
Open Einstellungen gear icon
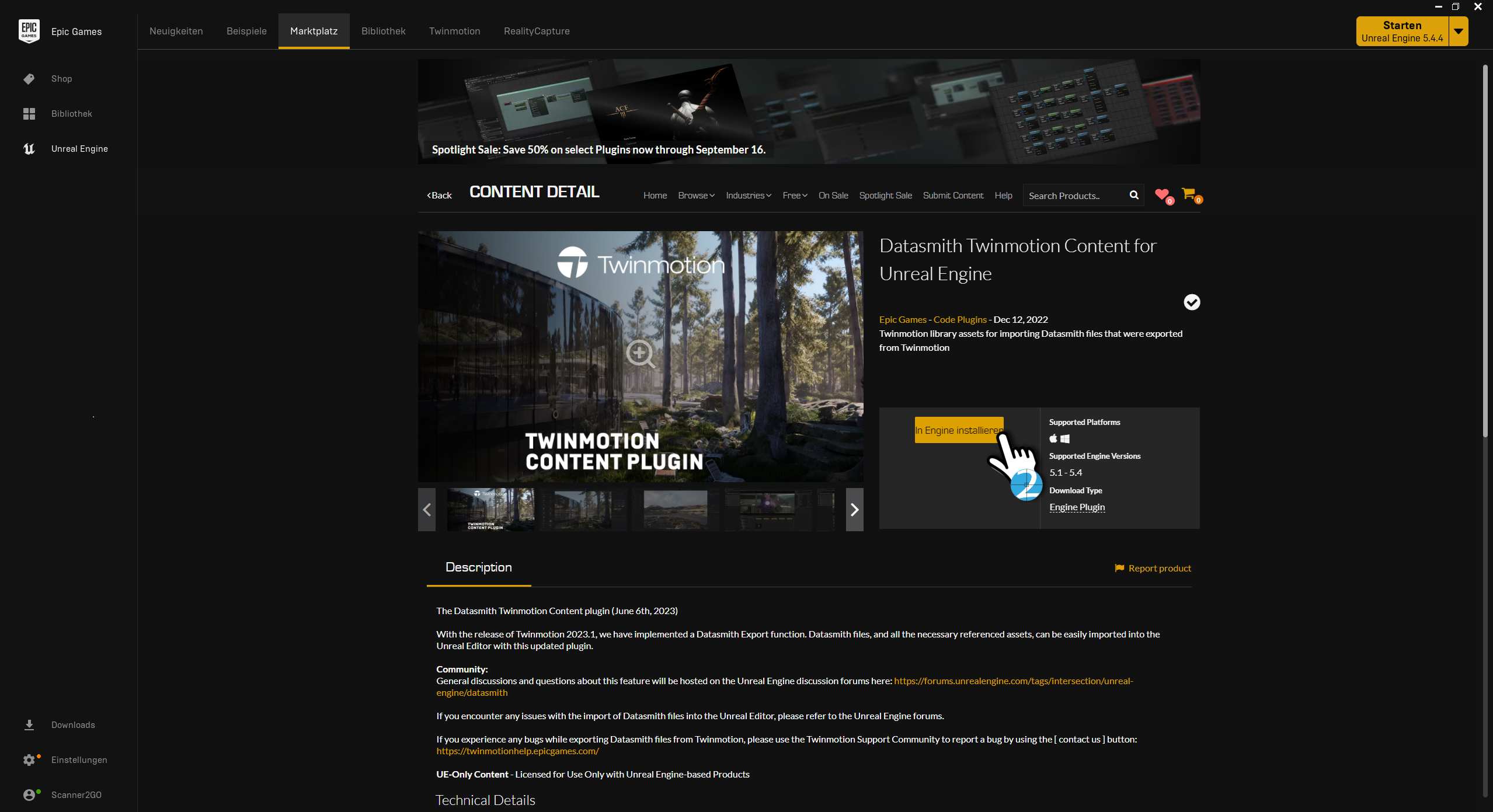[x=29, y=760]
